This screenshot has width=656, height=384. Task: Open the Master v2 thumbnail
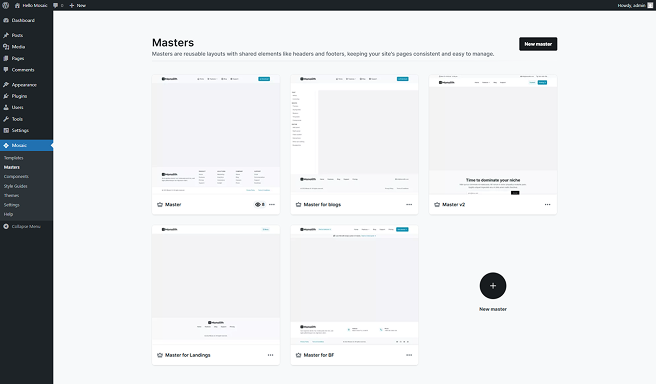tap(493, 135)
